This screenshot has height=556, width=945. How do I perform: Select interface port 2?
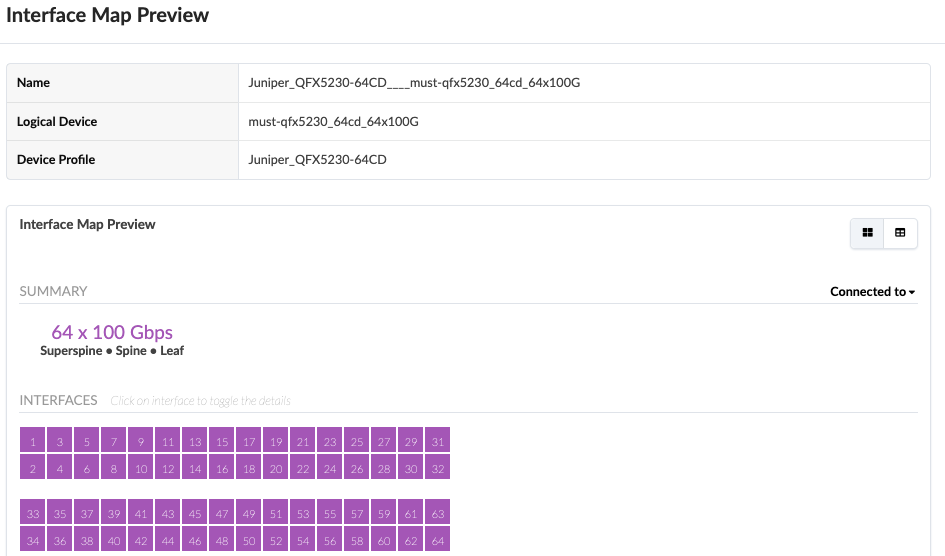[x=33, y=467]
